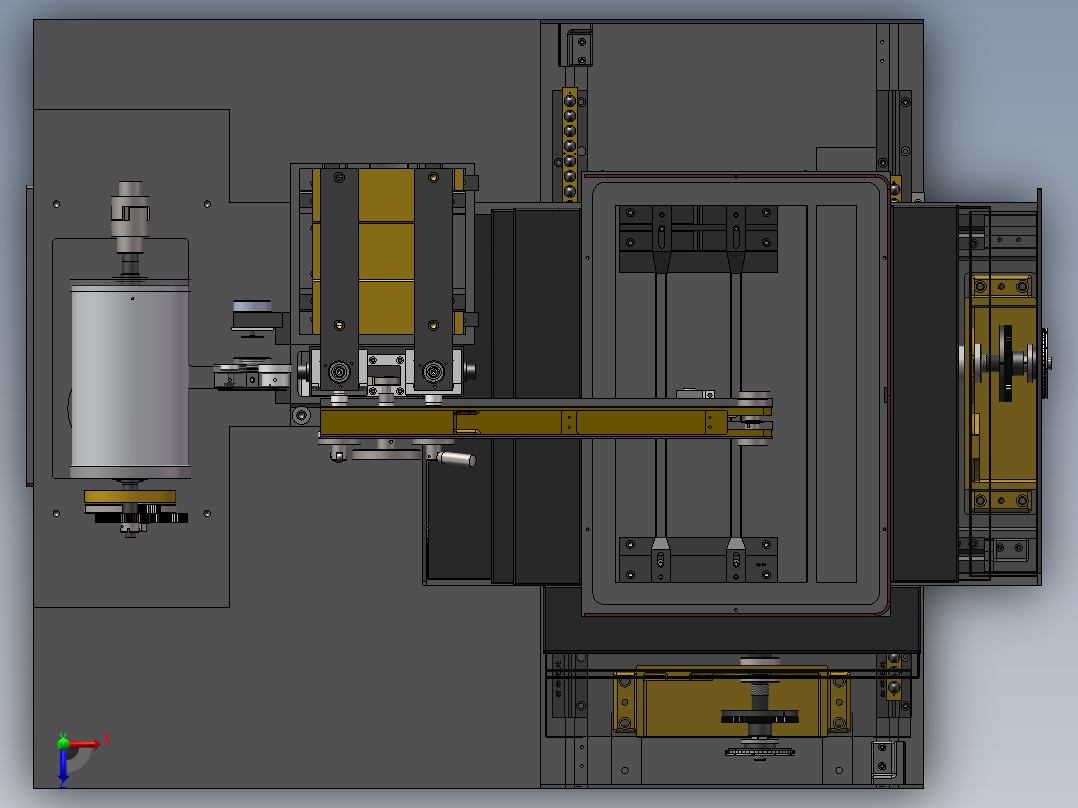Click the red X axis of the triad
Screen dimensions: 1078x808
tap(85, 743)
